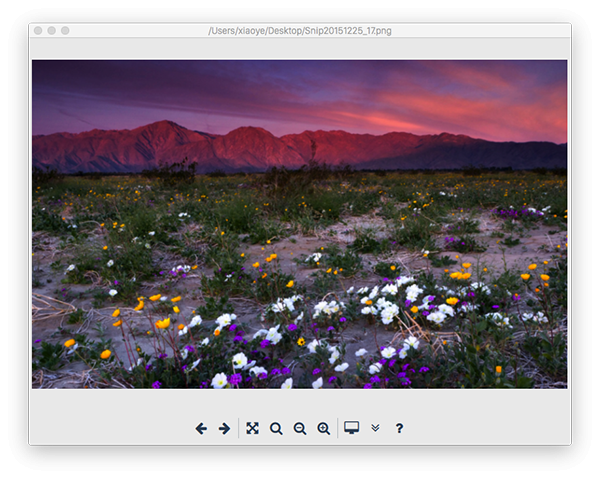Close the image viewer window
This screenshot has width=600, height=479.
pos(38,30)
